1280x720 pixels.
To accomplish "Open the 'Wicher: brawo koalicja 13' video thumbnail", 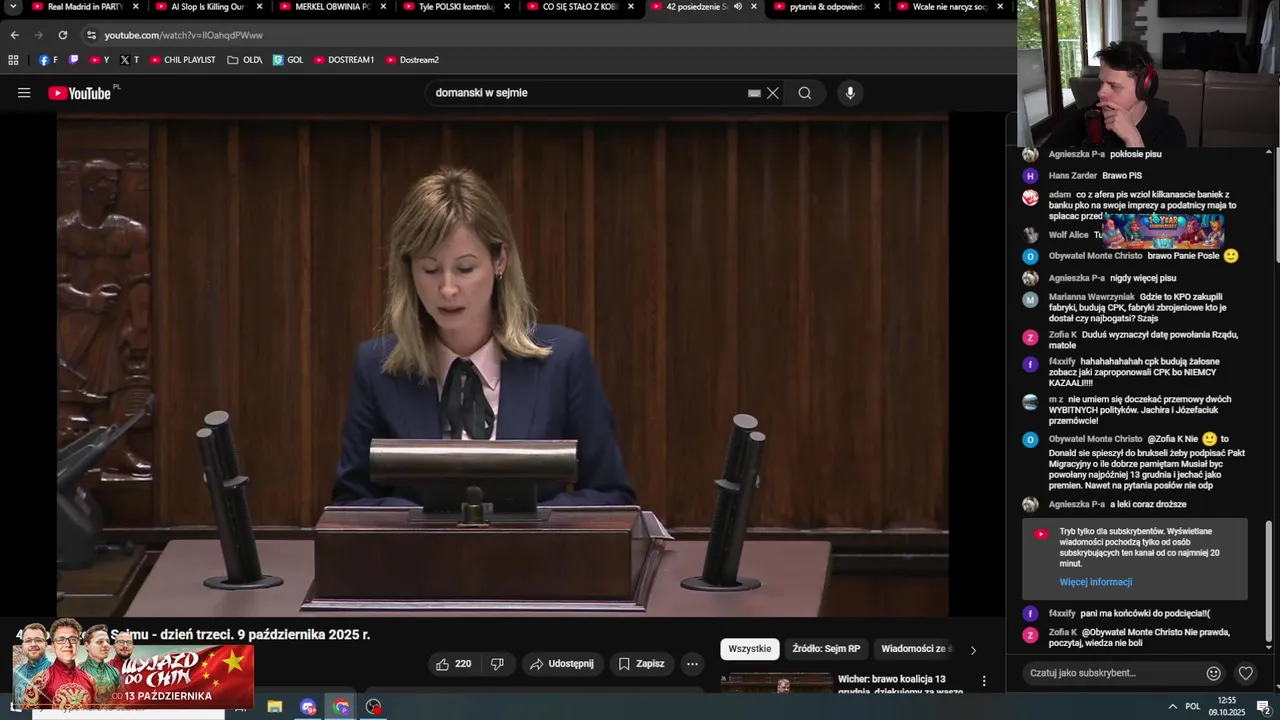I will (x=777, y=683).
